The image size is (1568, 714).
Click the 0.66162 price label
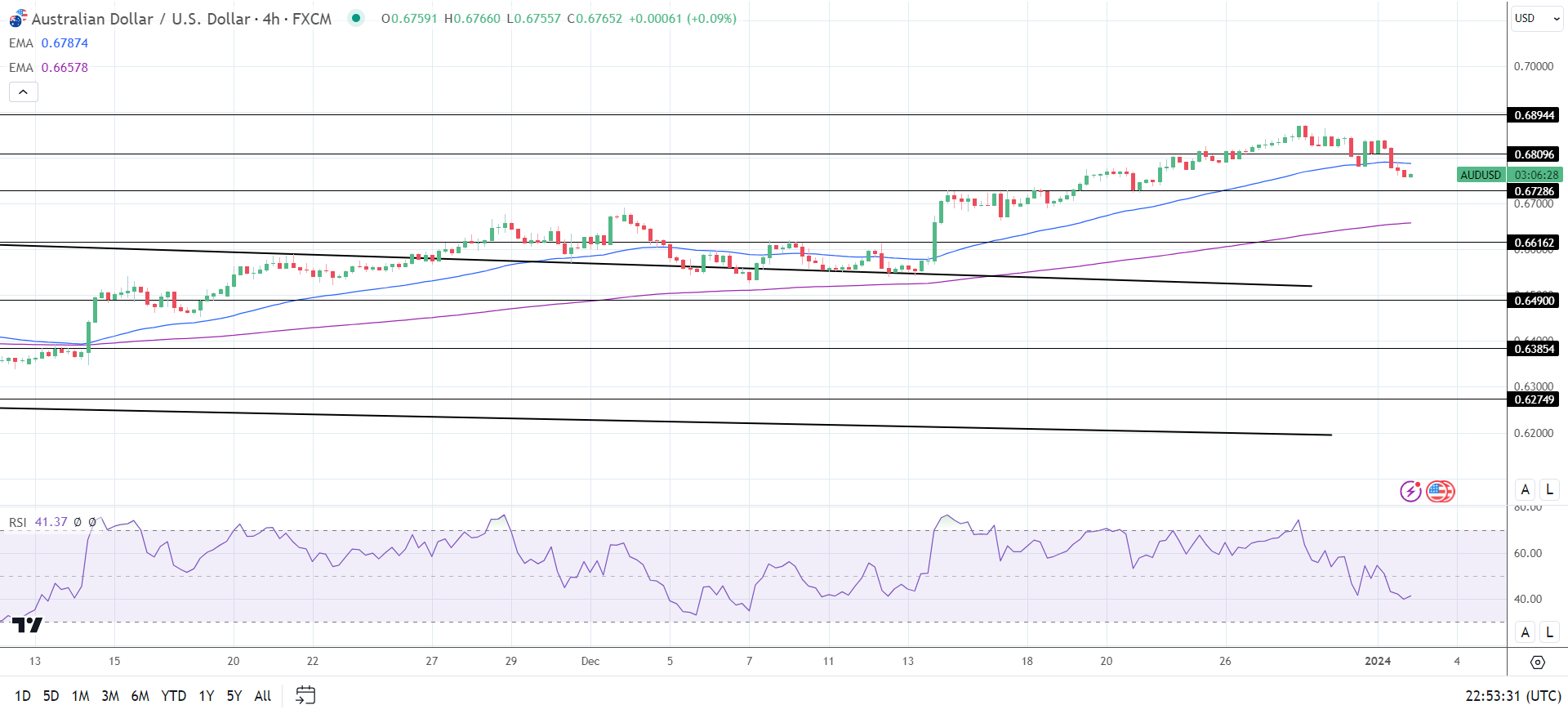pyautogui.click(x=1534, y=243)
